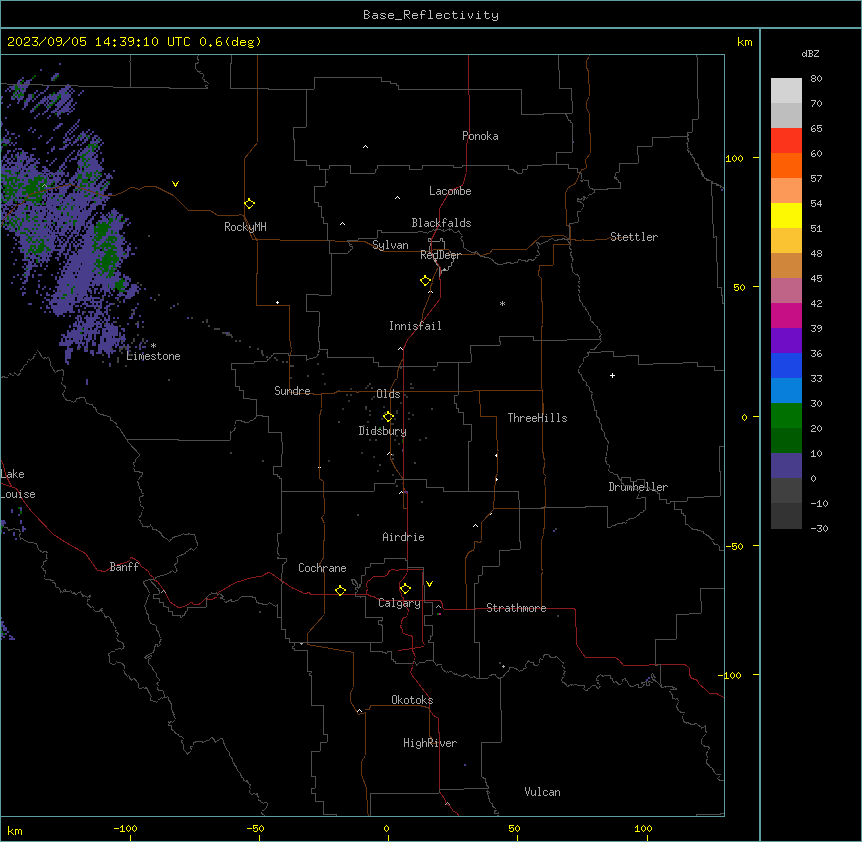Viewport: 862px width, 842px height.
Task: Click the Sylvan label
Action: tap(390, 245)
